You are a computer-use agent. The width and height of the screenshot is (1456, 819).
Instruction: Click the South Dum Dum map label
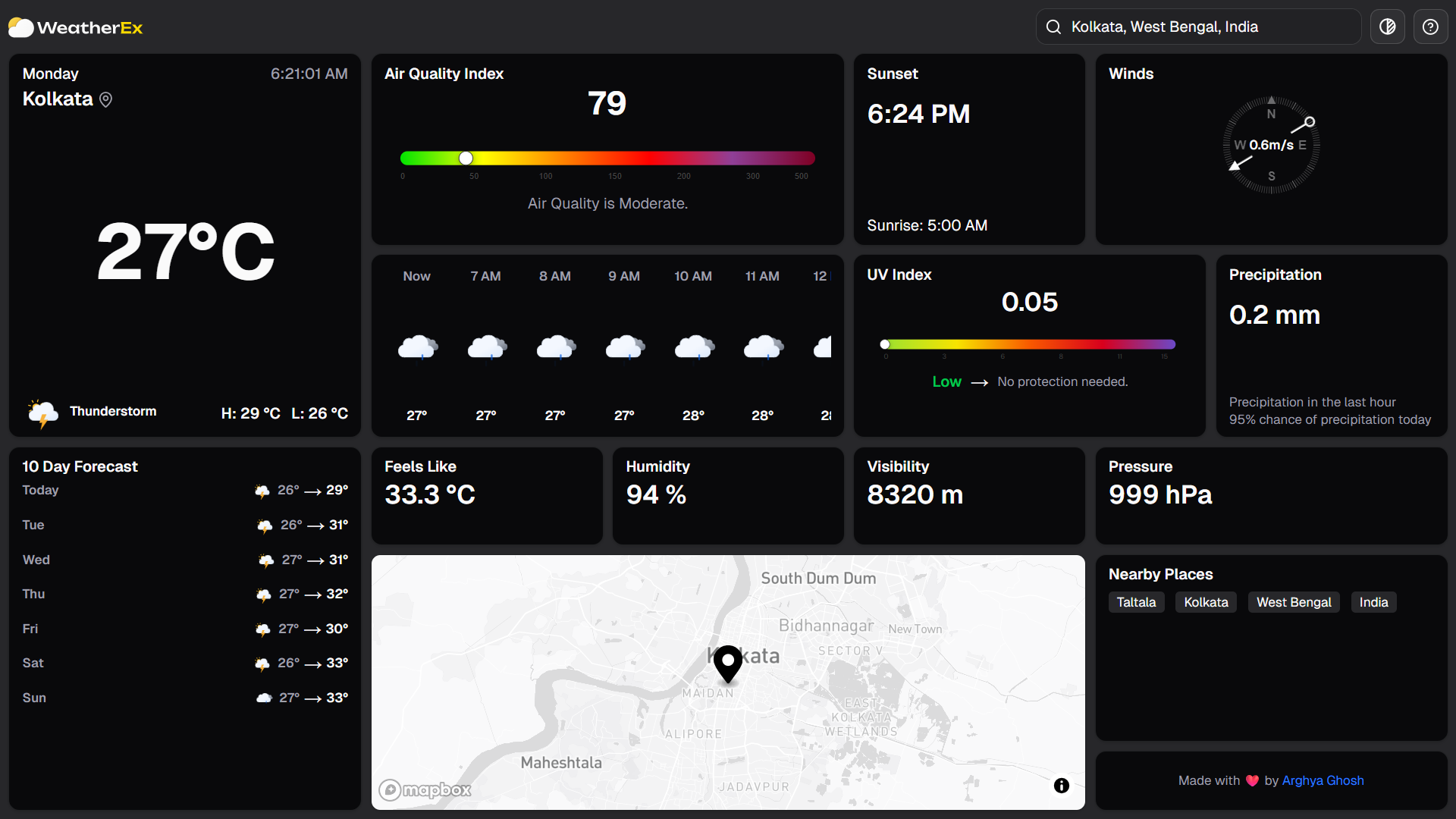click(x=818, y=578)
